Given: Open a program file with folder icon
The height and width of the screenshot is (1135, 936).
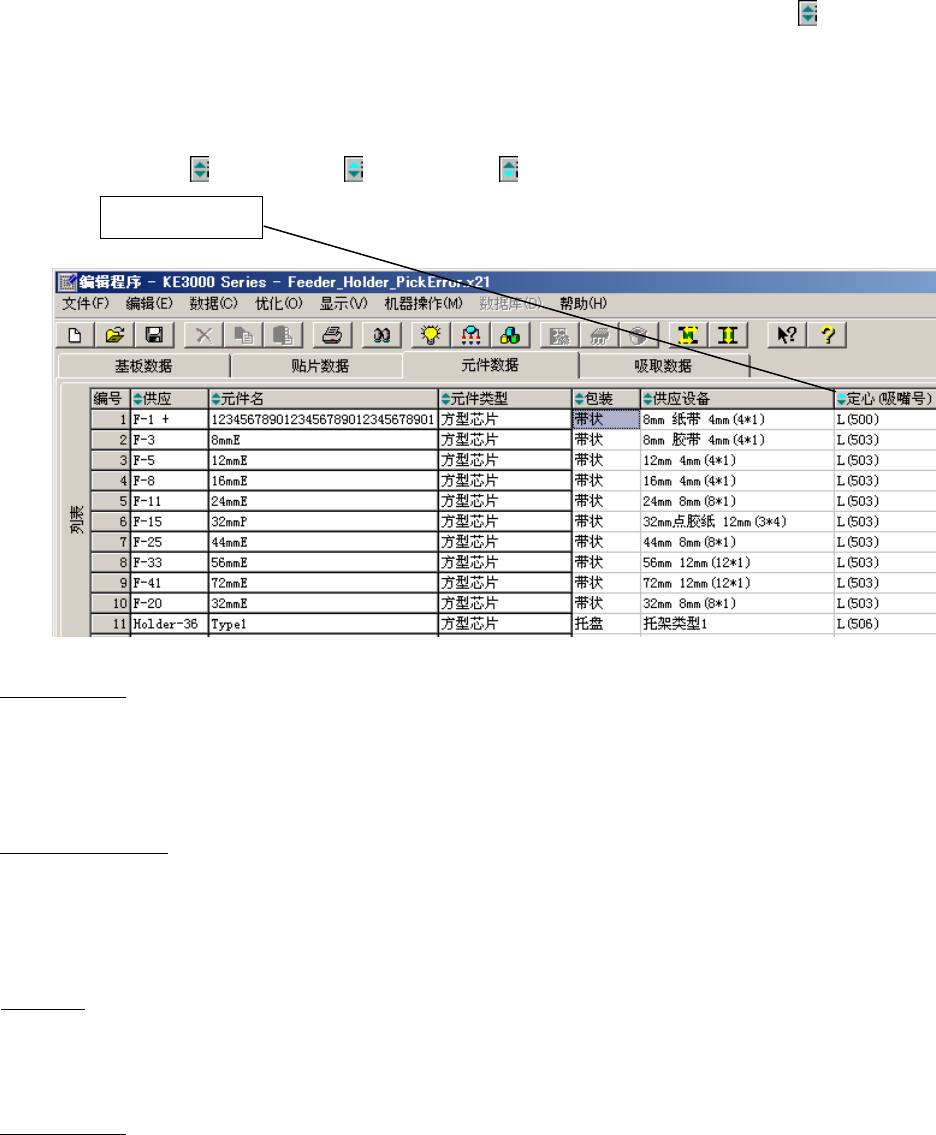Looking at the screenshot, I should click(114, 335).
